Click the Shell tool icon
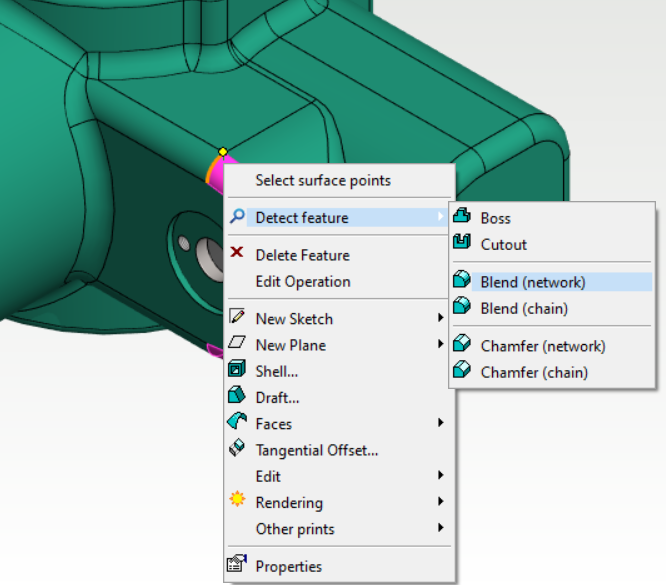666x585 pixels. (237, 371)
